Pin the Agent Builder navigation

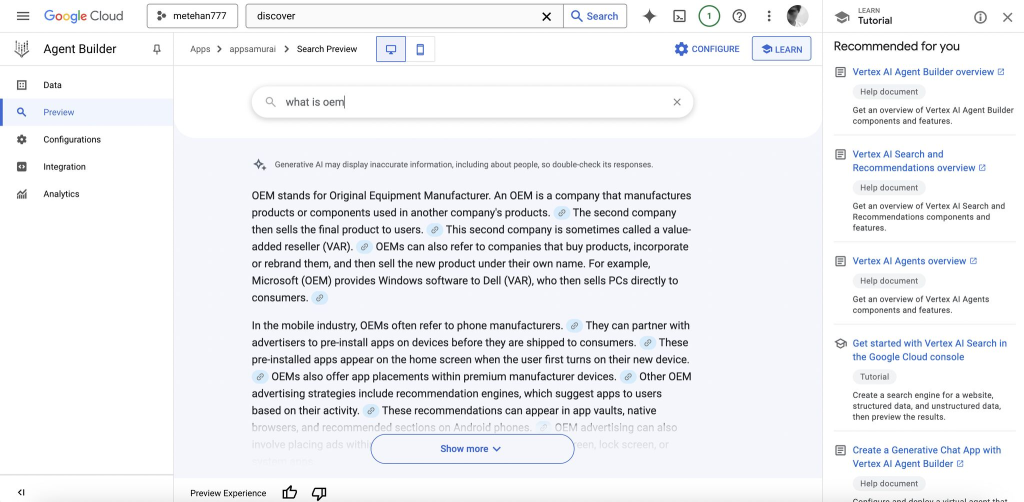tap(156, 49)
